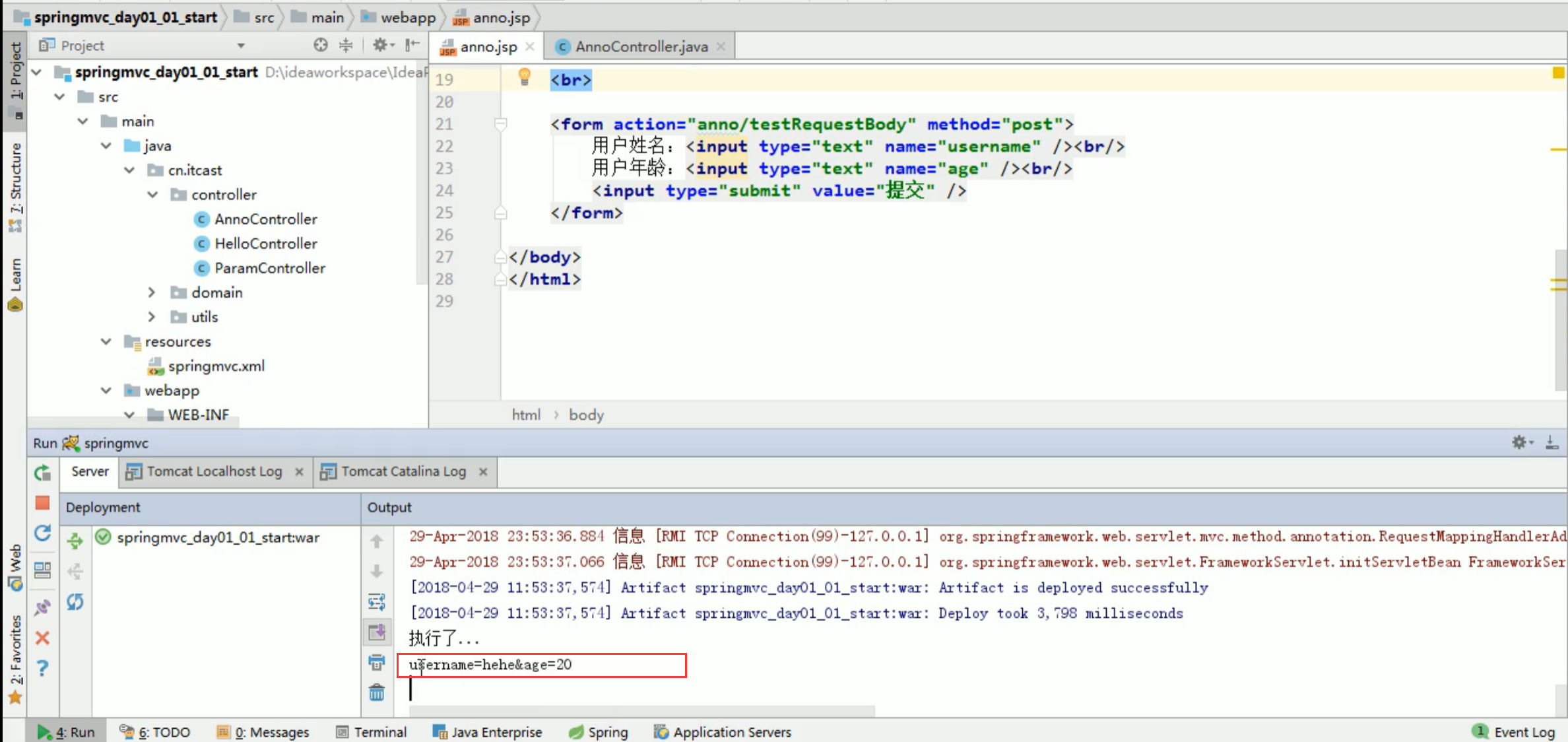Viewport: 1568px width, 742px height.
Task: Collapse the controller package folder
Action: click(x=153, y=195)
